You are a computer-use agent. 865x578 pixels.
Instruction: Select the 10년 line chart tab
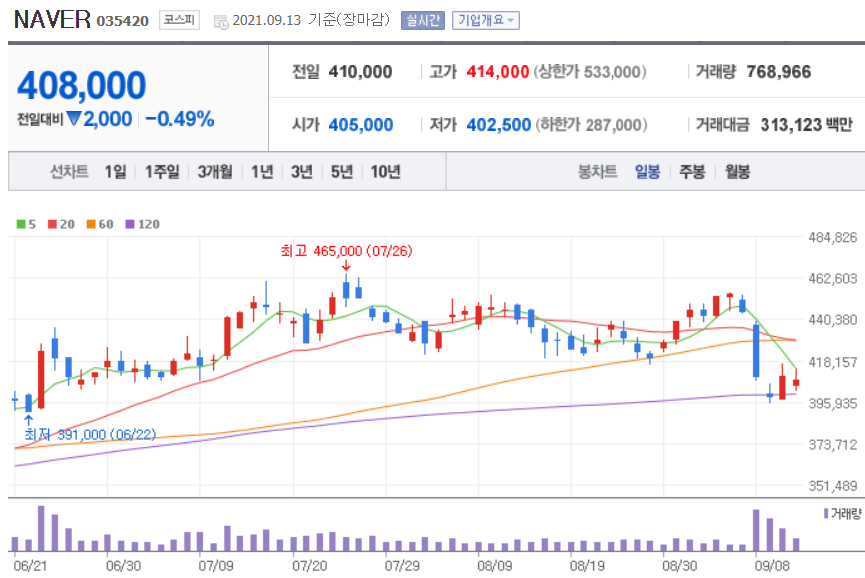(x=385, y=172)
